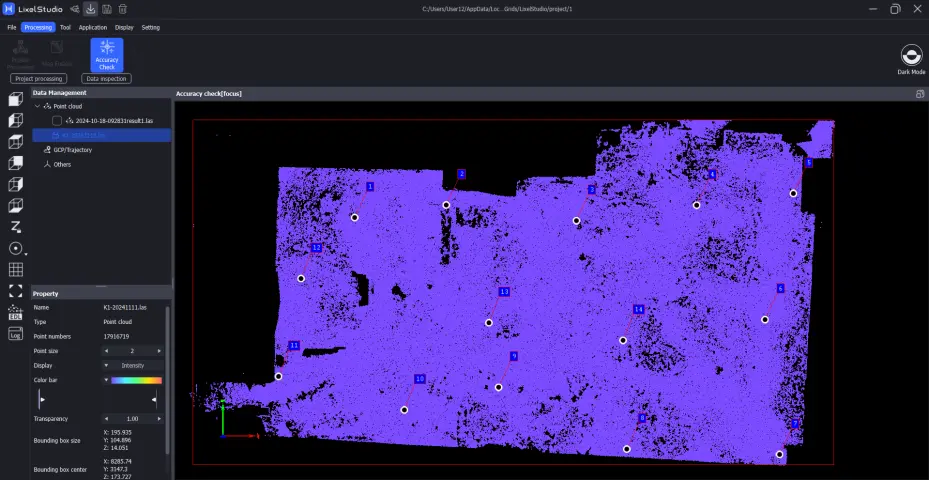The image size is (929, 480).
Task: Toggle the Dark Mode switch
Action: (911, 55)
